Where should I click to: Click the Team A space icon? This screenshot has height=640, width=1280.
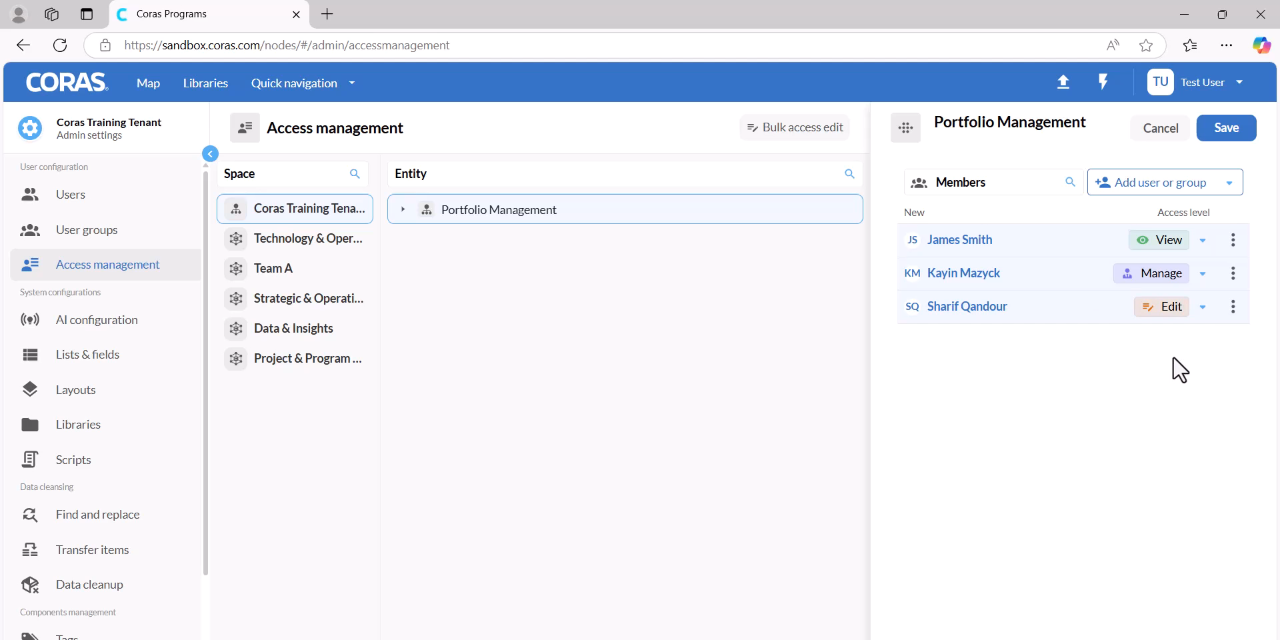coord(236,268)
